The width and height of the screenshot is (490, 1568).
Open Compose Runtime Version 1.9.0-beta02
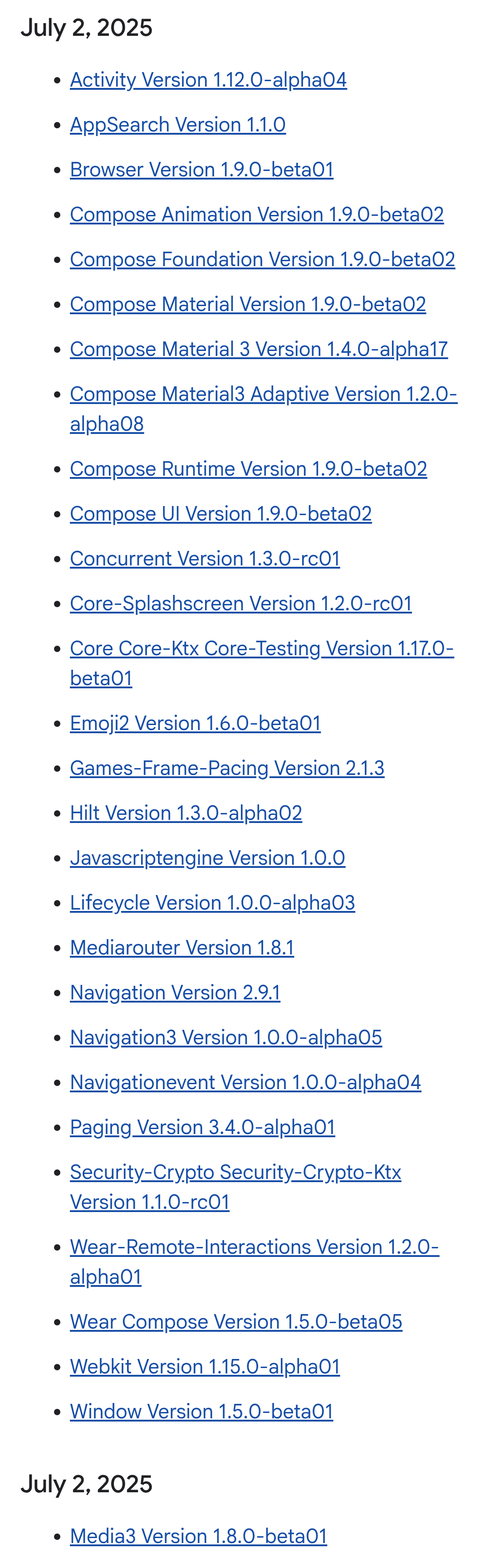[x=248, y=469]
